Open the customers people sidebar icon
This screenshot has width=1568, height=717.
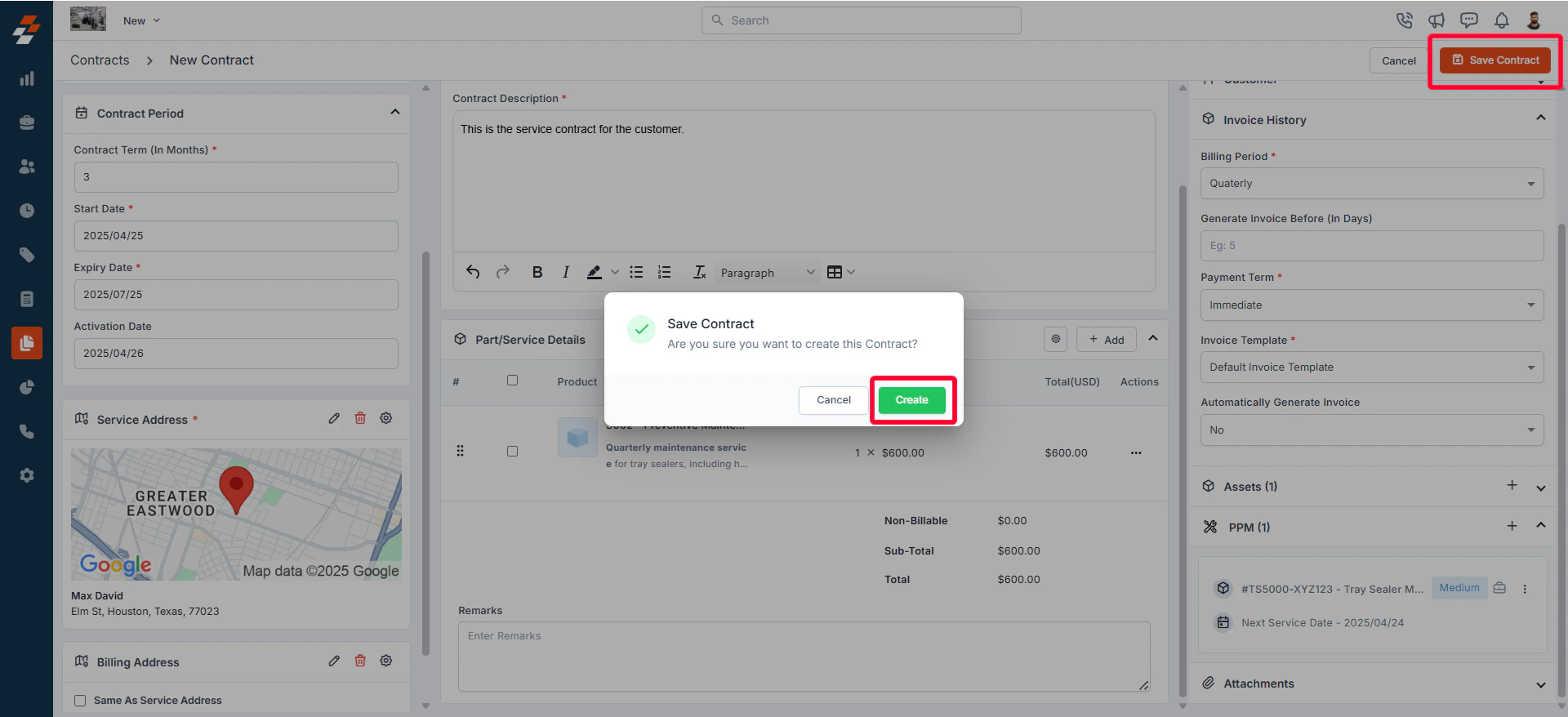27,167
